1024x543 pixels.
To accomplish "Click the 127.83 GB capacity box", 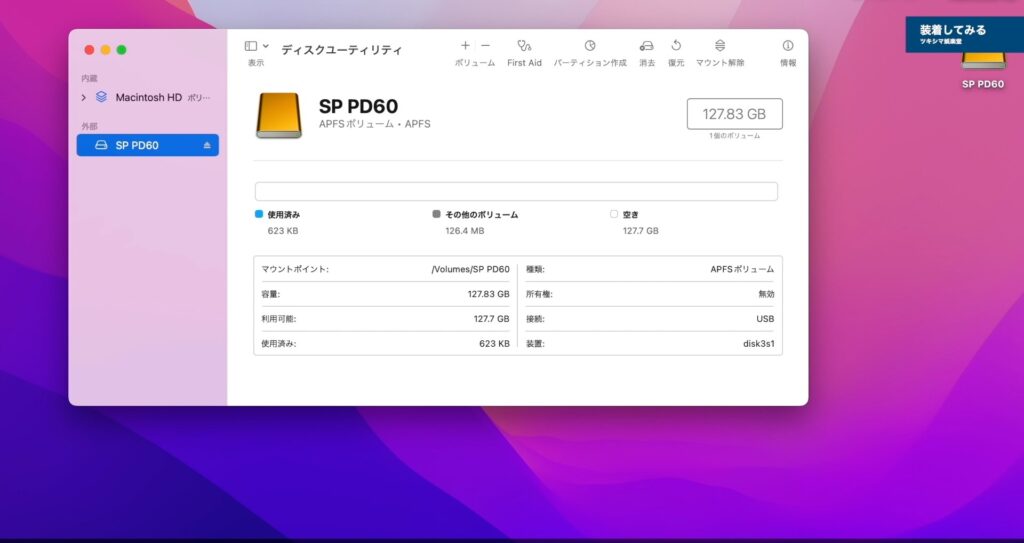I will pos(735,114).
